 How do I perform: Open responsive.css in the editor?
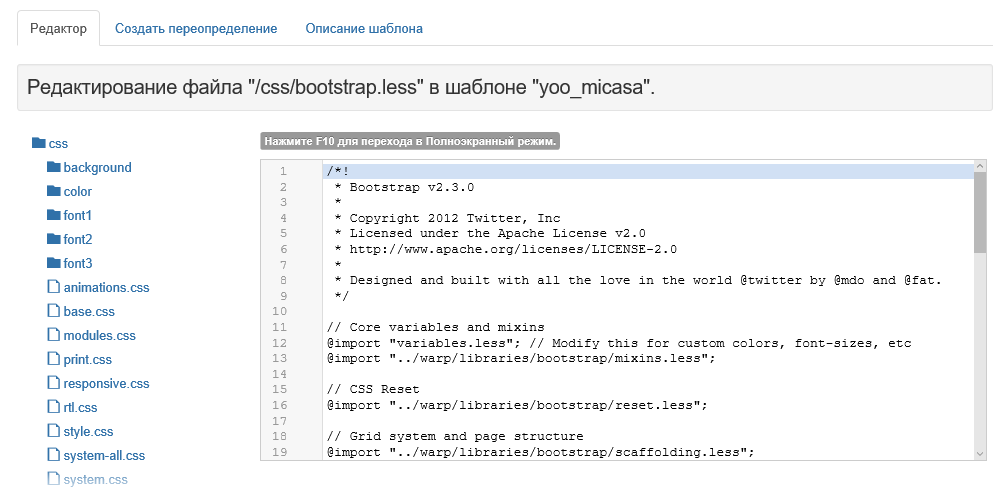[106, 384]
